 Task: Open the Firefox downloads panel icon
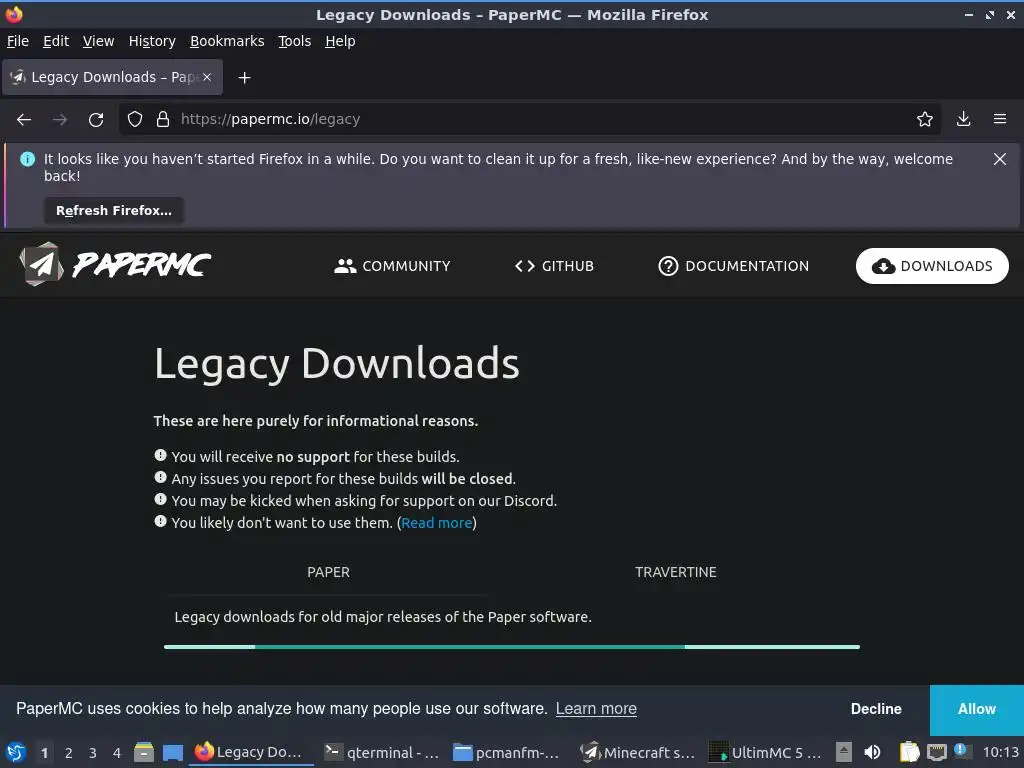coord(963,119)
